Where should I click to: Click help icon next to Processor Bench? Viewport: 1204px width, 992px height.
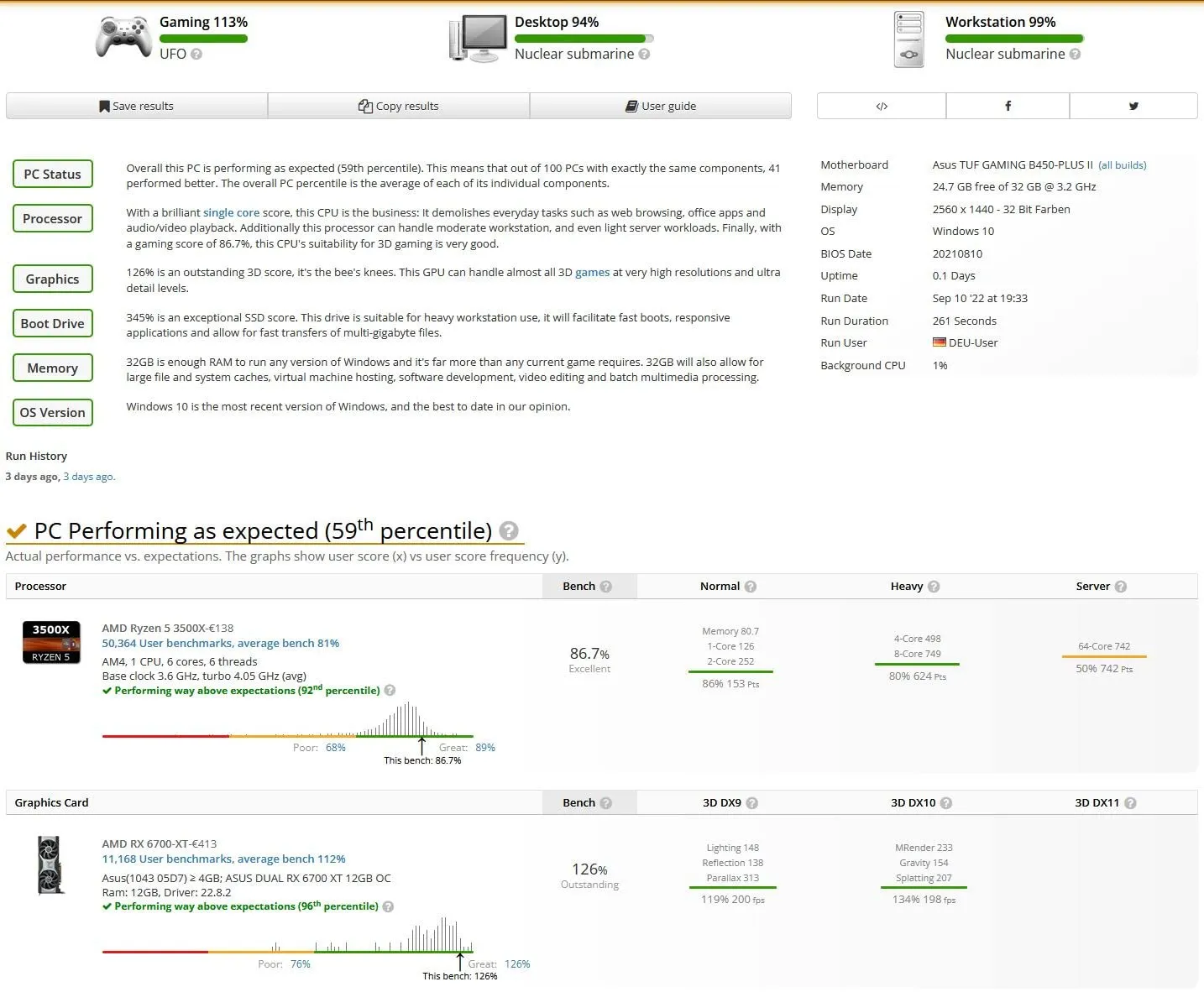pos(606,587)
